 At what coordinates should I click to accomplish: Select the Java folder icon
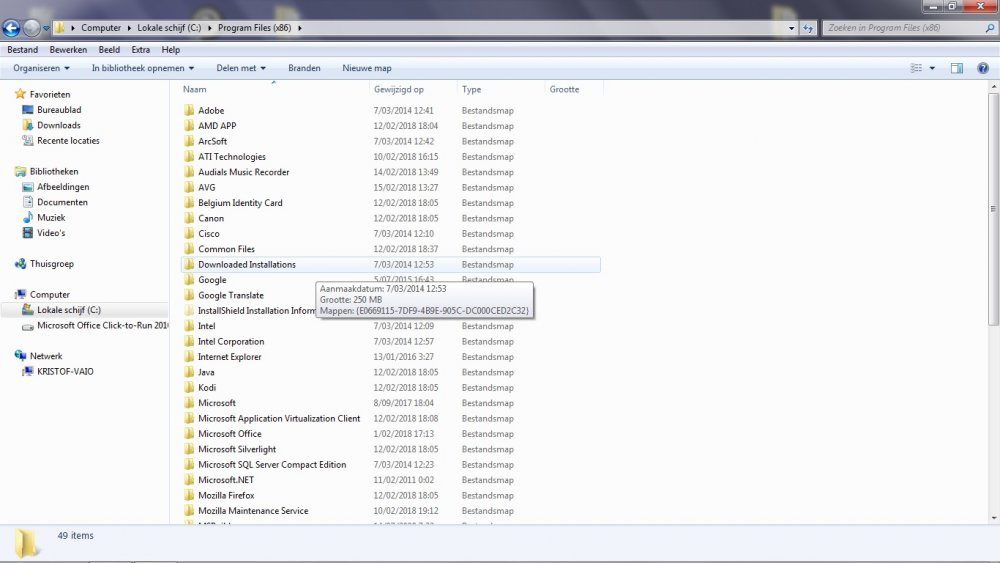(189, 372)
